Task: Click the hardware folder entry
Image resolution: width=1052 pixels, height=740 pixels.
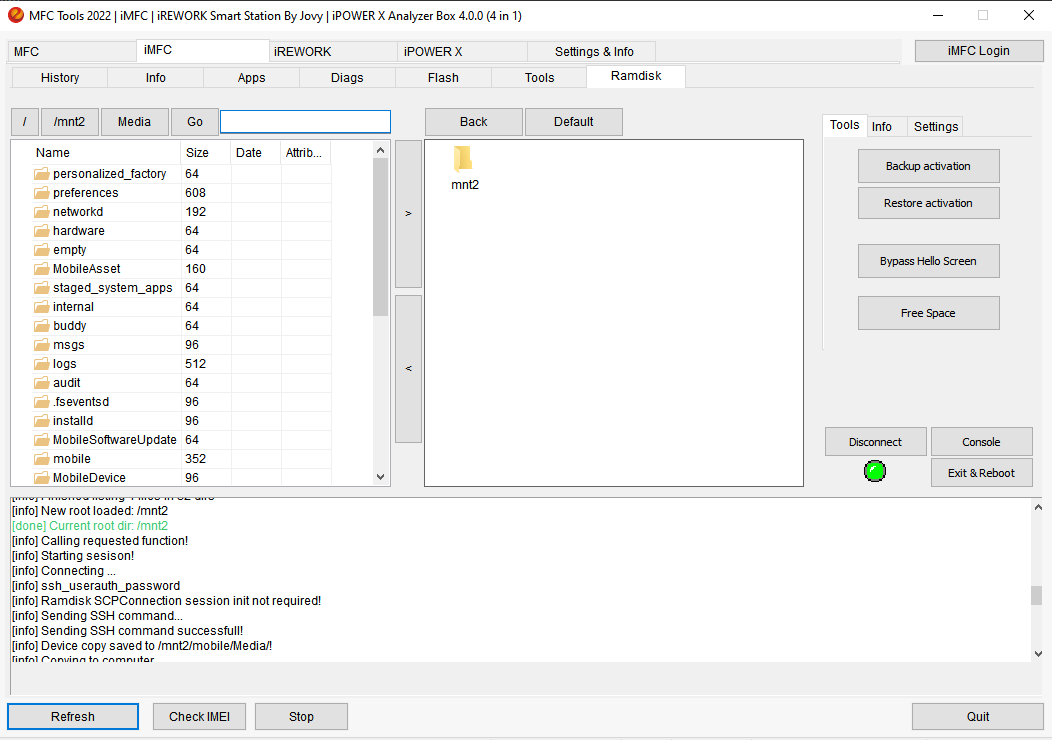Action: coord(78,231)
